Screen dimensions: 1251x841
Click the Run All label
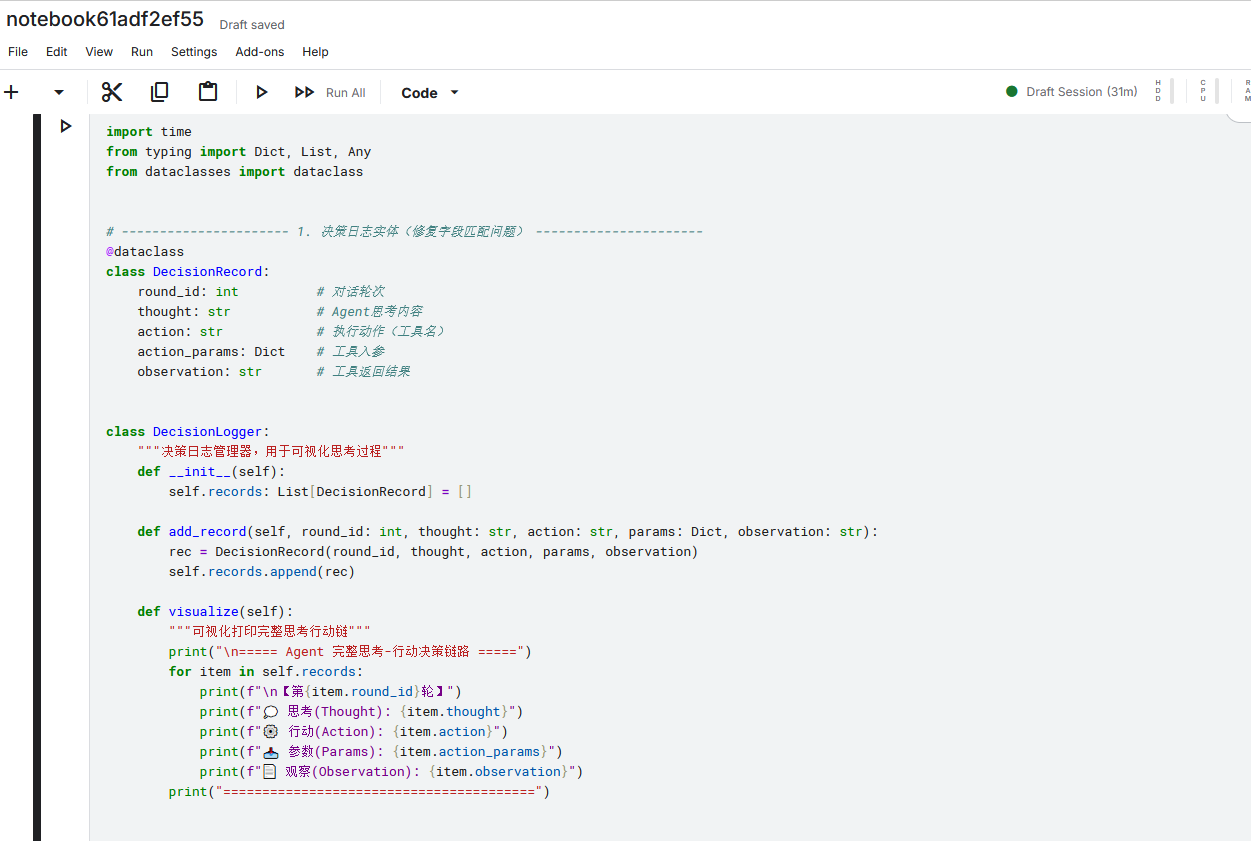pos(346,93)
